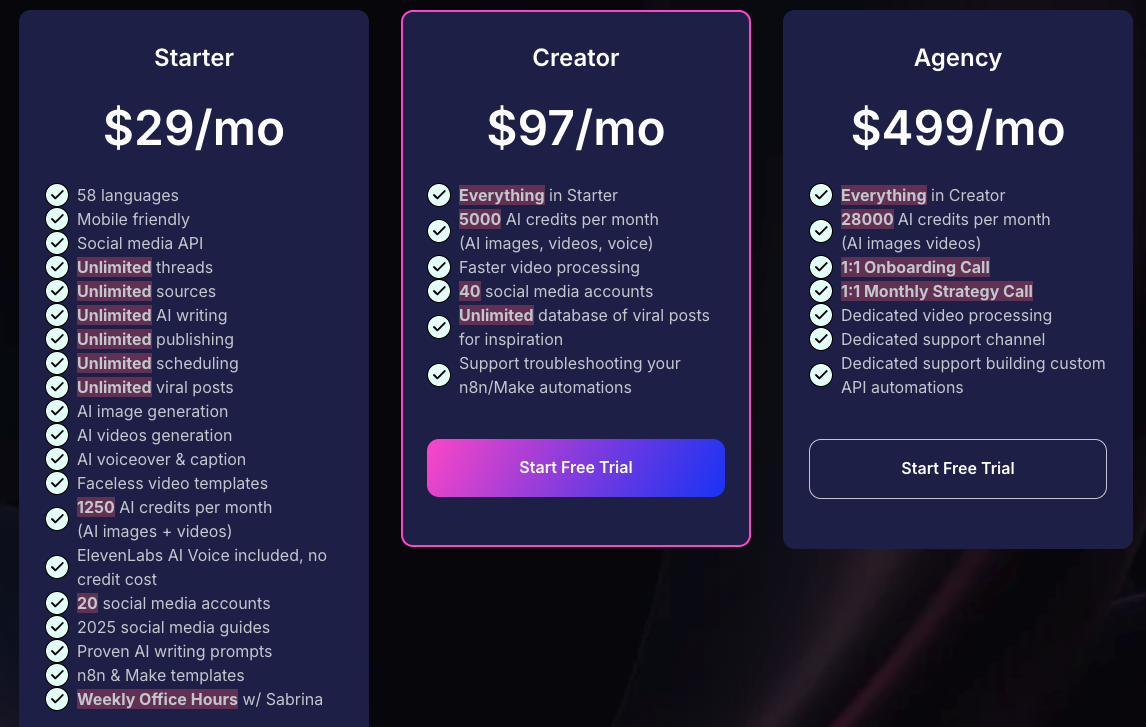Screen dimensions: 1146x727
Task: Click the highlighted Everything in Starter chip
Action: [x=501, y=195]
